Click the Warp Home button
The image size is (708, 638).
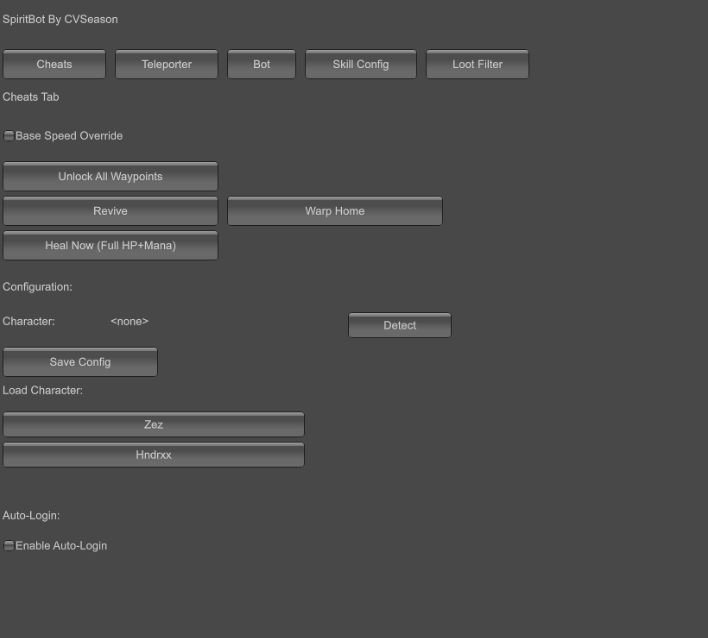[334, 212]
